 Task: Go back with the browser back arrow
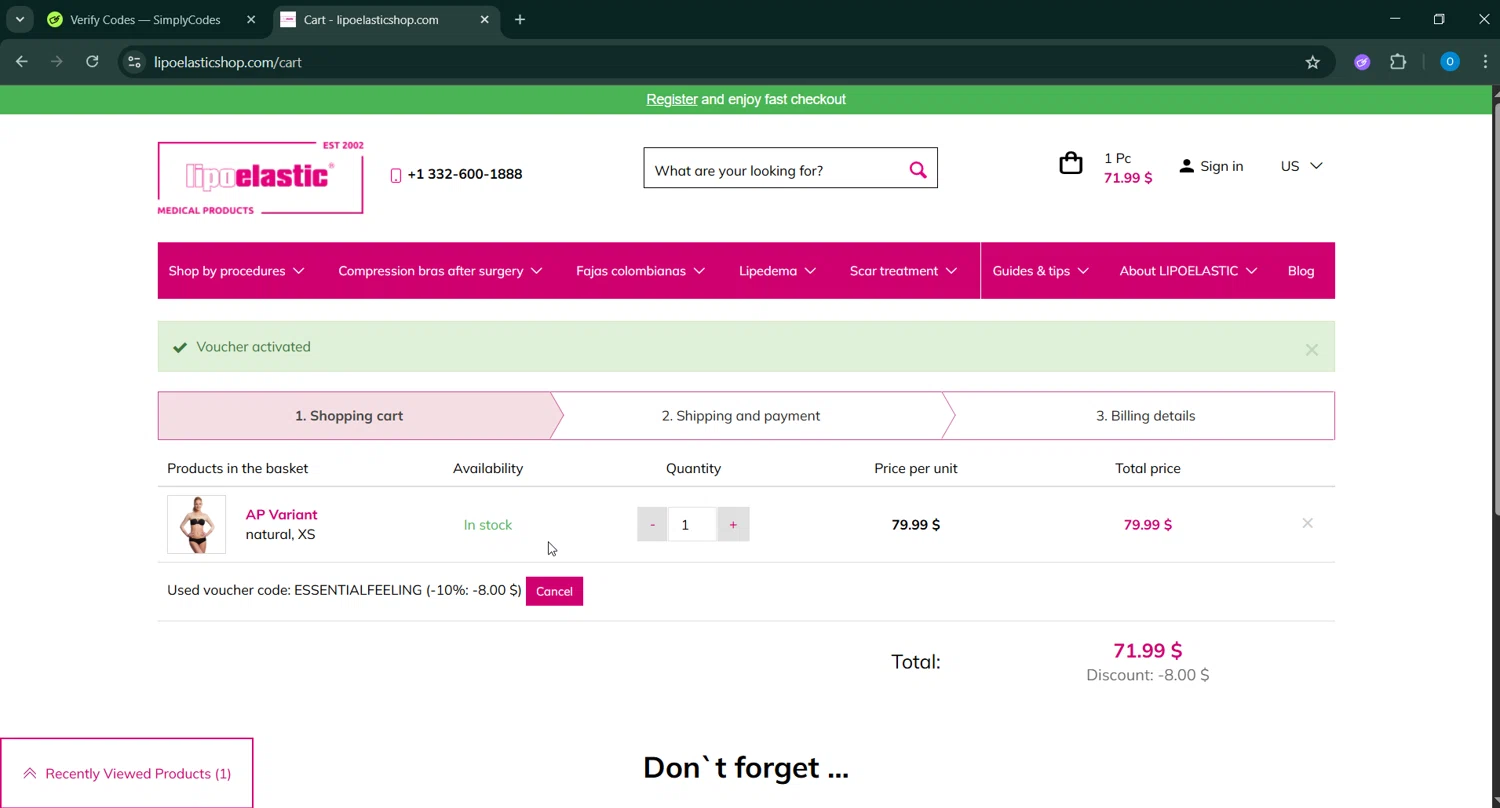pyautogui.click(x=22, y=62)
